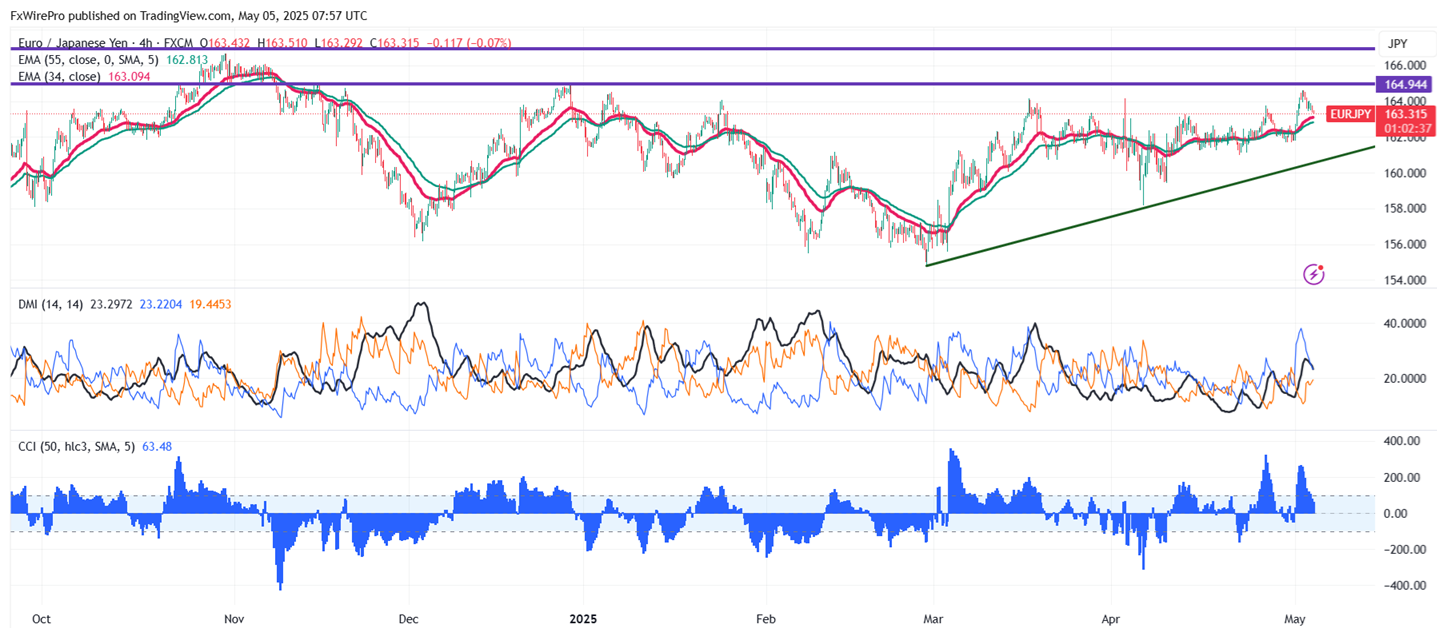
Task: Click the 01:02:37 bar countdown timer
Action: 1405,128
